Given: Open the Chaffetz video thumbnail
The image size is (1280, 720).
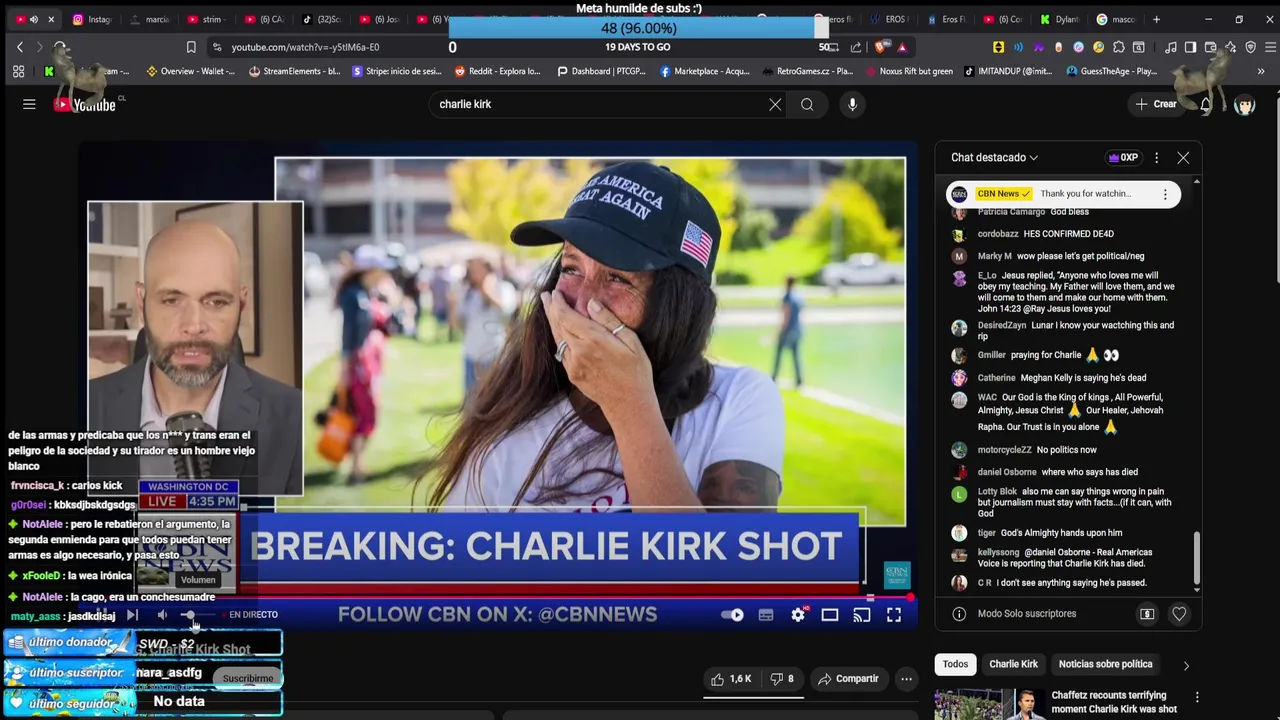Looking at the screenshot, I should pyautogui.click(x=989, y=704).
